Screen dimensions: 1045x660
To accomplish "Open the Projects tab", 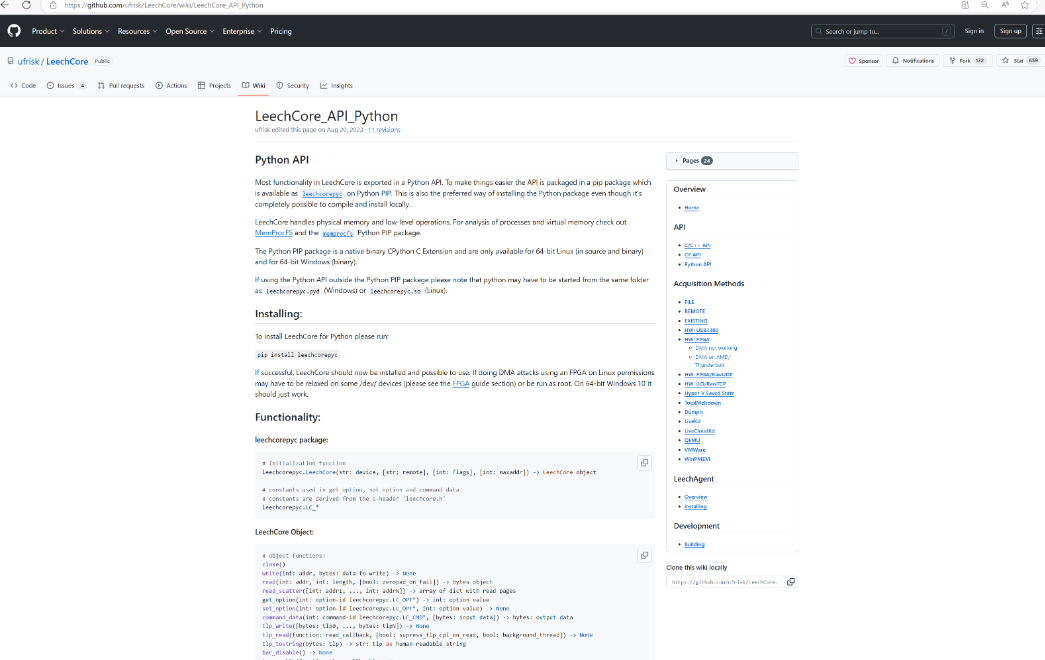I will [x=215, y=85].
